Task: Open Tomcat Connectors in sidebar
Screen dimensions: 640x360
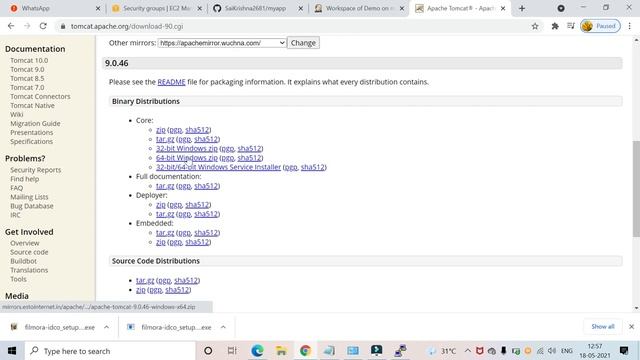Action: tap(40, 96)
